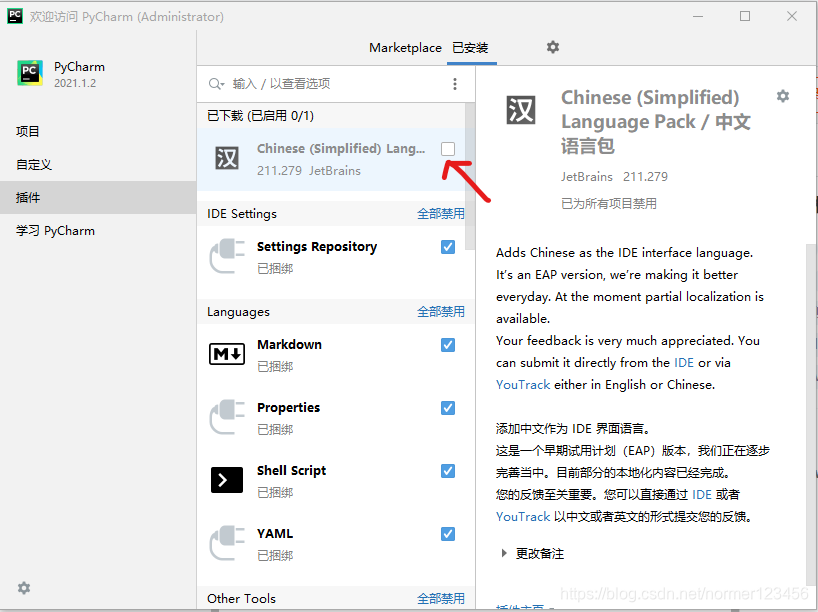Select the YAML plugin name
This screenshot has height=612, width=818.
tap(275, 534)
